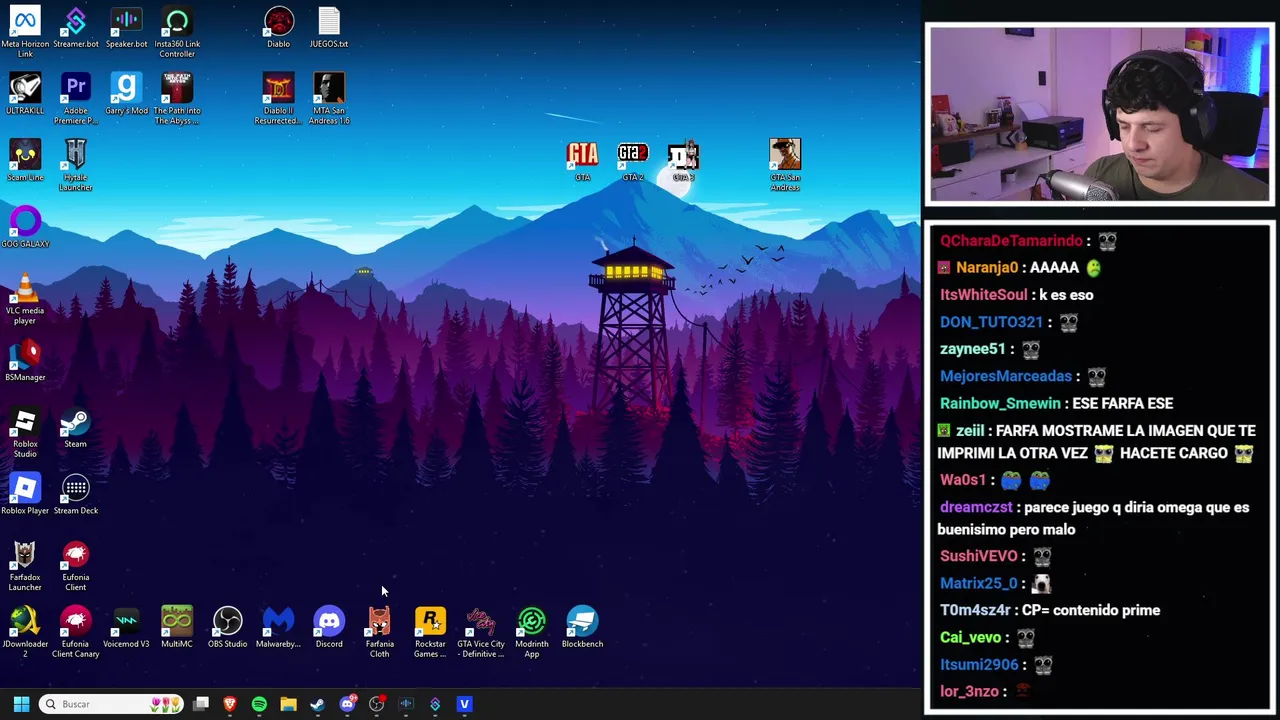Open VLC media player shortcut
This screenshot has width=1280, height=720.
[25, 298]
